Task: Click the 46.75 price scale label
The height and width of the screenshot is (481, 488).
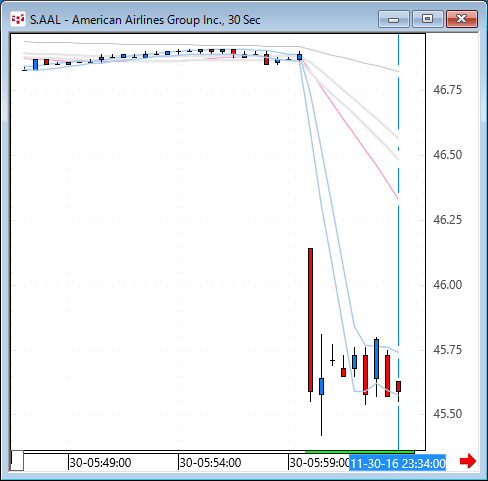Action: pyautogui.click(x=447, y=90)
